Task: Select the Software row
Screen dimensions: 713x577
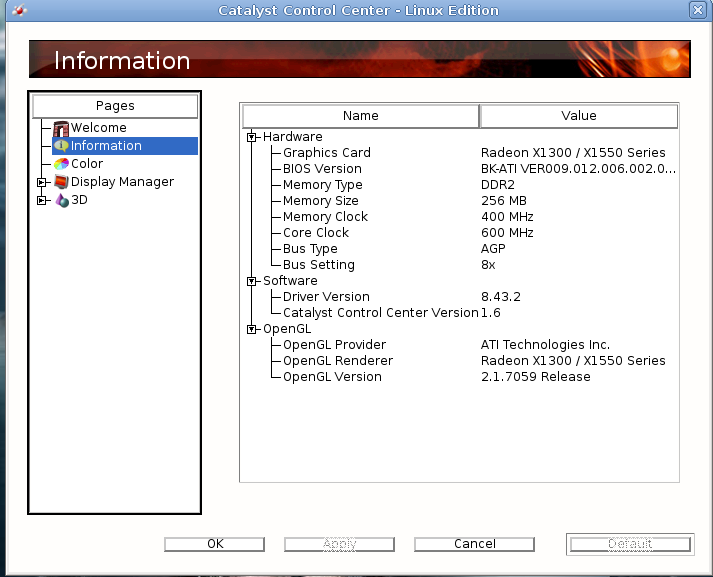Action: pos(460,281)
